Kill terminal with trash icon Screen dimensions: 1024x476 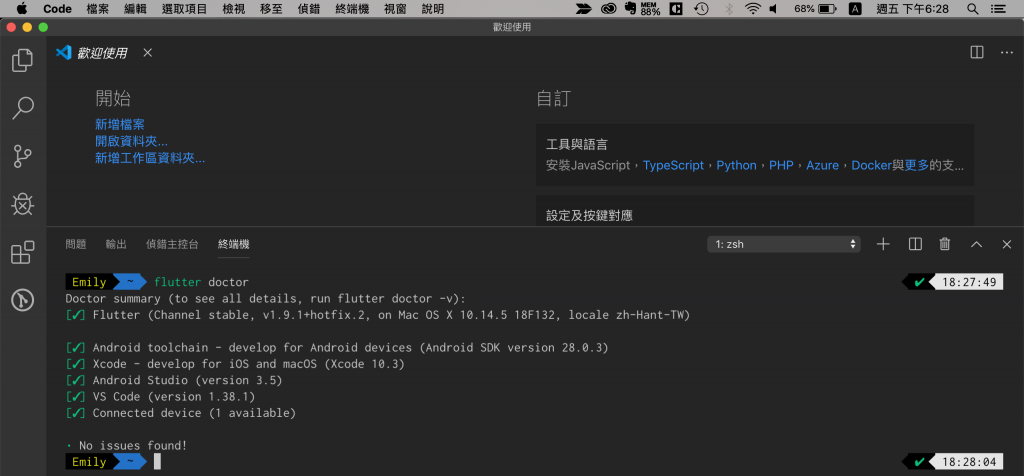pos(944,244)
